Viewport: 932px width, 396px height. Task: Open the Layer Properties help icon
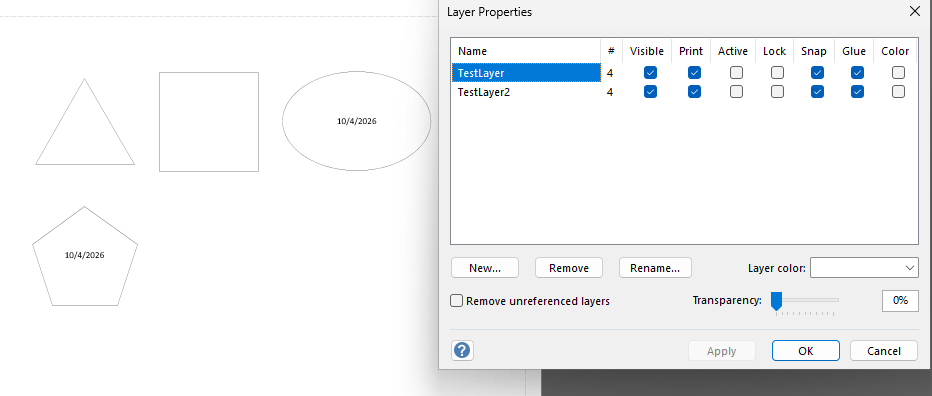point(462,351)
